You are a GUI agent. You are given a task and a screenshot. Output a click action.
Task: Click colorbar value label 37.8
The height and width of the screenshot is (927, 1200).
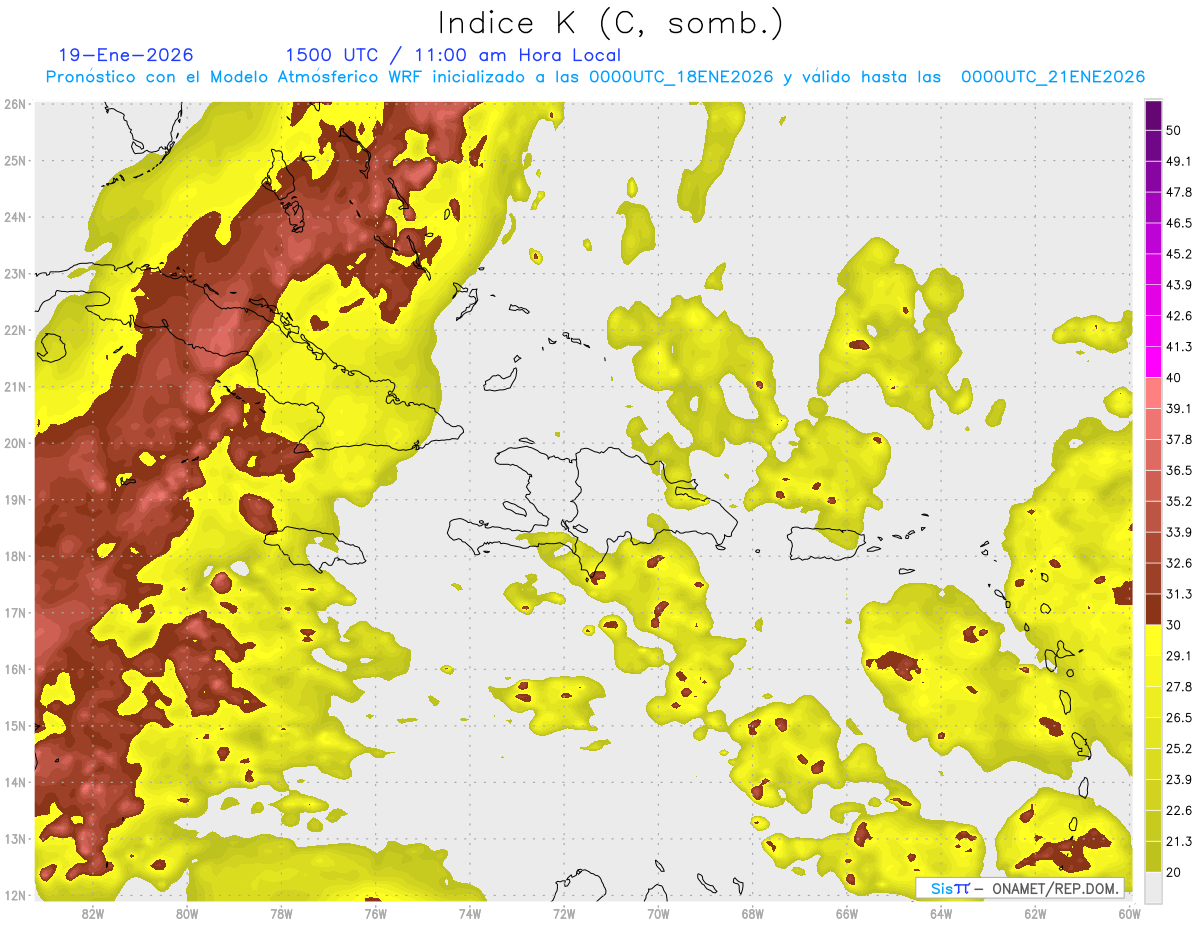1178,439
